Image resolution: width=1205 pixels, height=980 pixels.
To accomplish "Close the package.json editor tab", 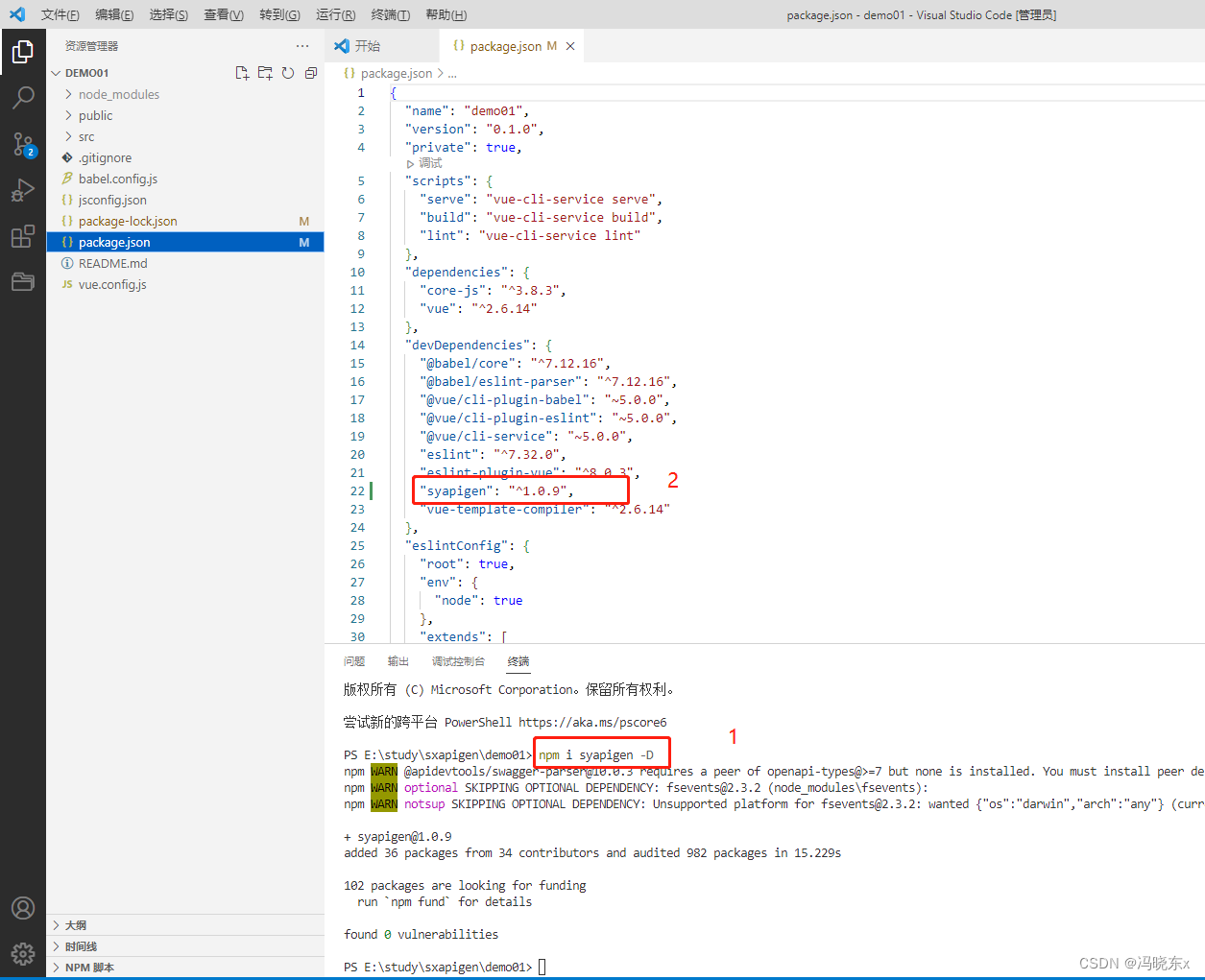I will pos(570,46).
